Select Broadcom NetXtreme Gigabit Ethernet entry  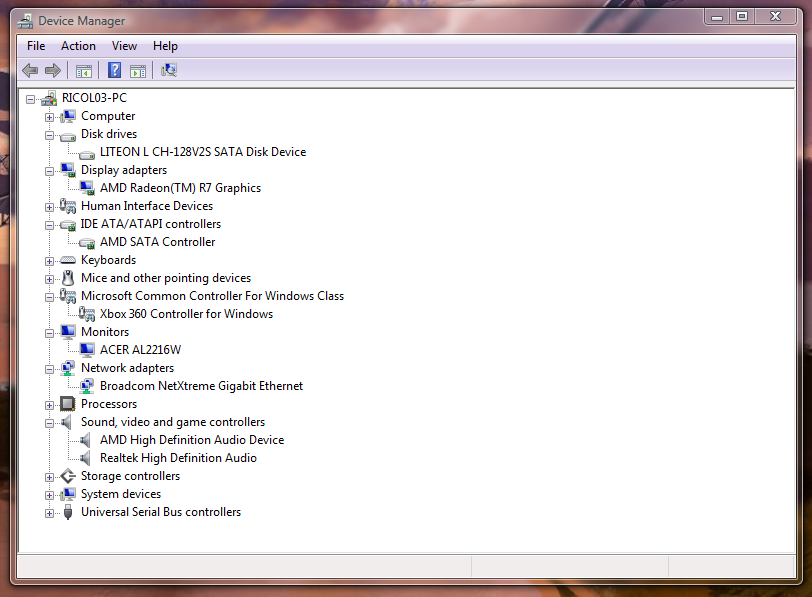coord(201,386)
